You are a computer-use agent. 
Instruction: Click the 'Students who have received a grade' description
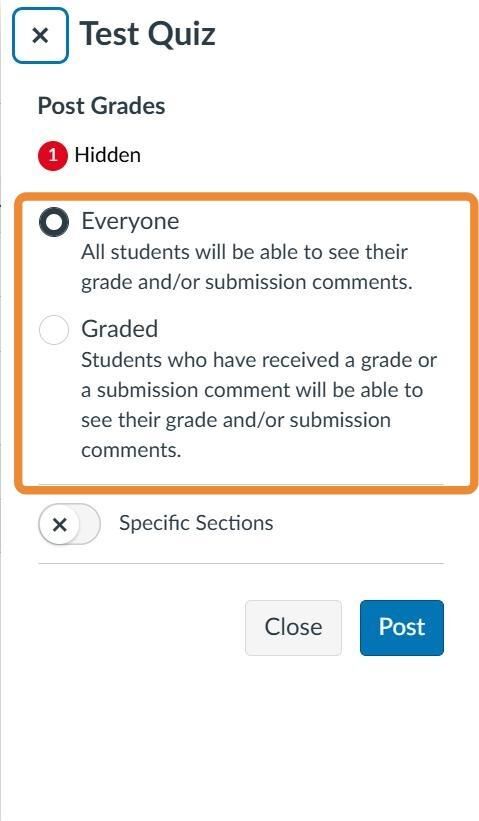point(259,405)
